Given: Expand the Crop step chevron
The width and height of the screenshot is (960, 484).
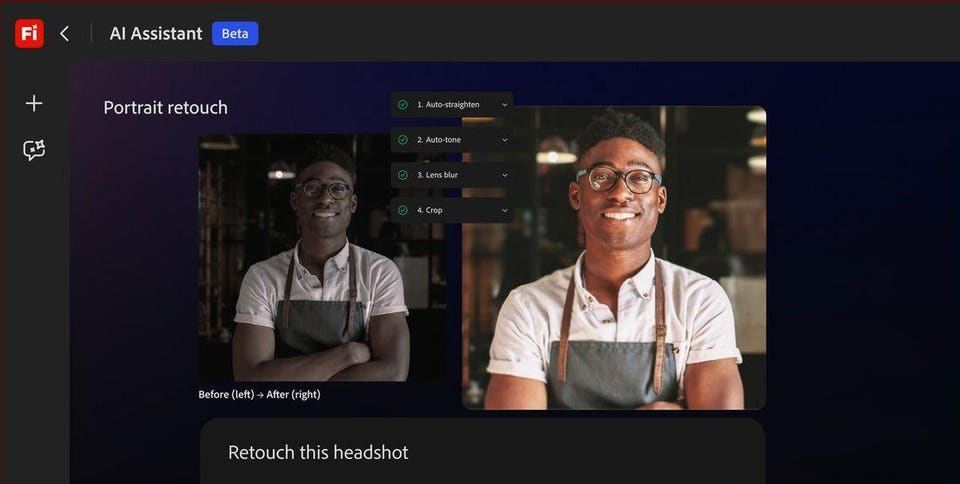Looking at the screenshot, I should pyautogui.click(x=504, y=210).
